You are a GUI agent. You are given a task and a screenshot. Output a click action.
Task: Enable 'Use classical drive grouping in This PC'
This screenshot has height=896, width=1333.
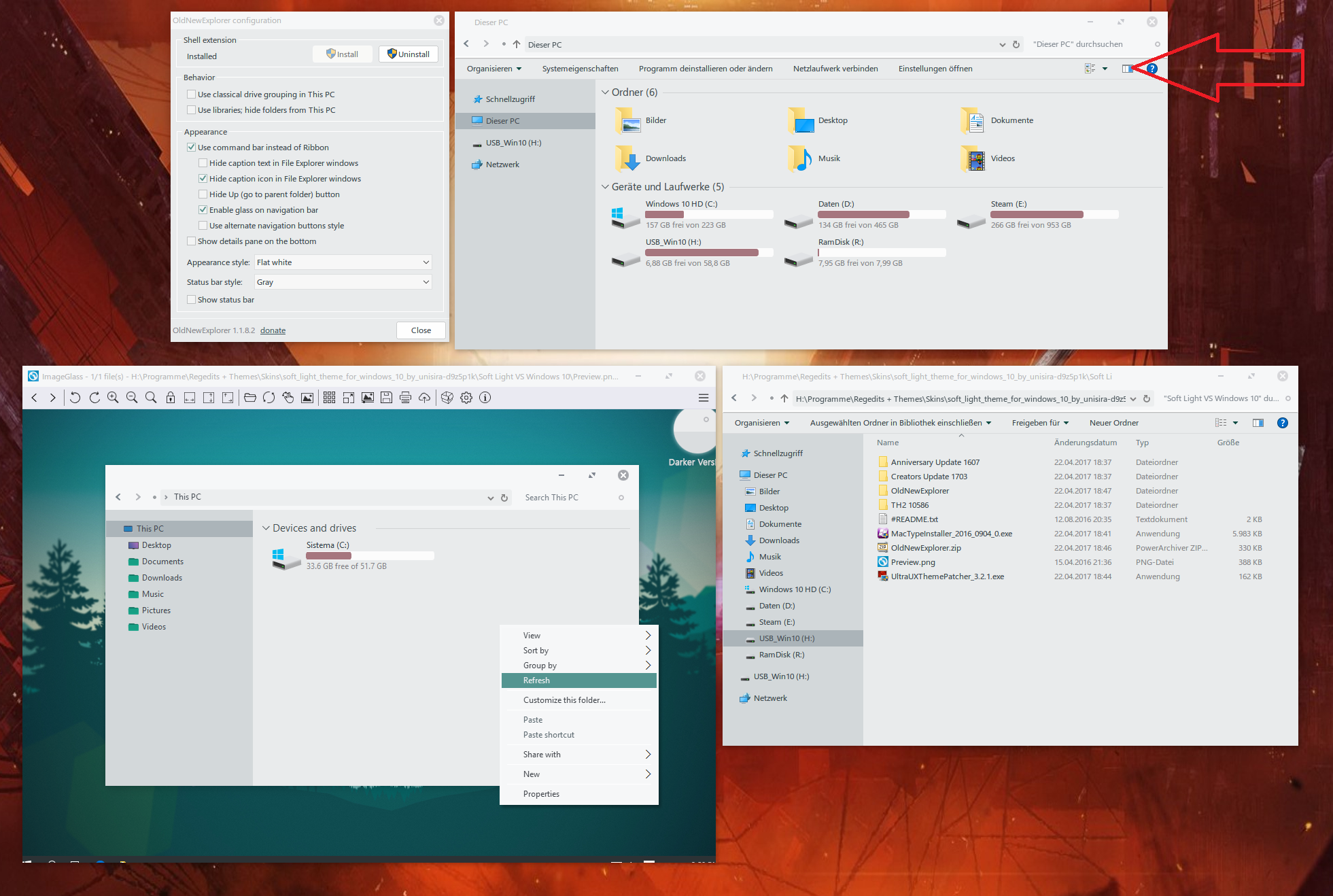[192, 94]
